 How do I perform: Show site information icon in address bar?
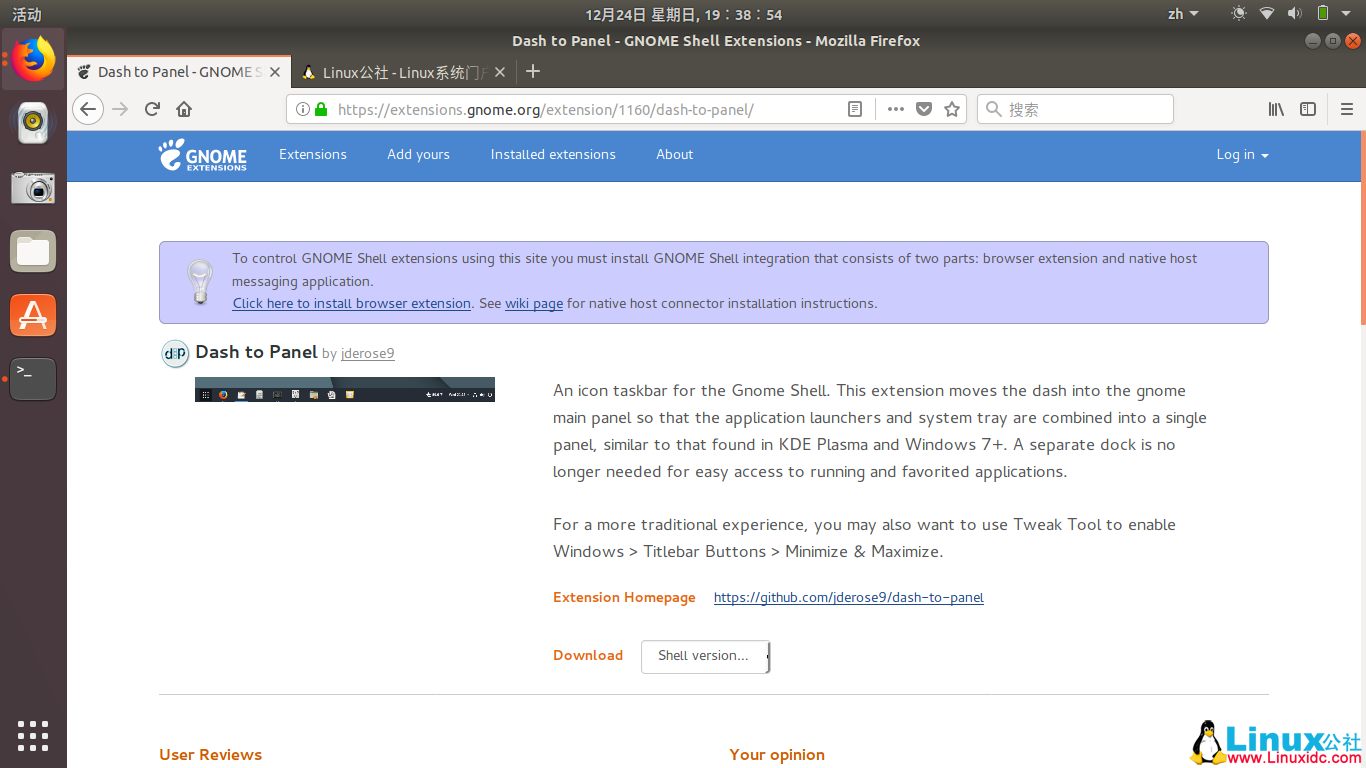(x=303, y=109)
